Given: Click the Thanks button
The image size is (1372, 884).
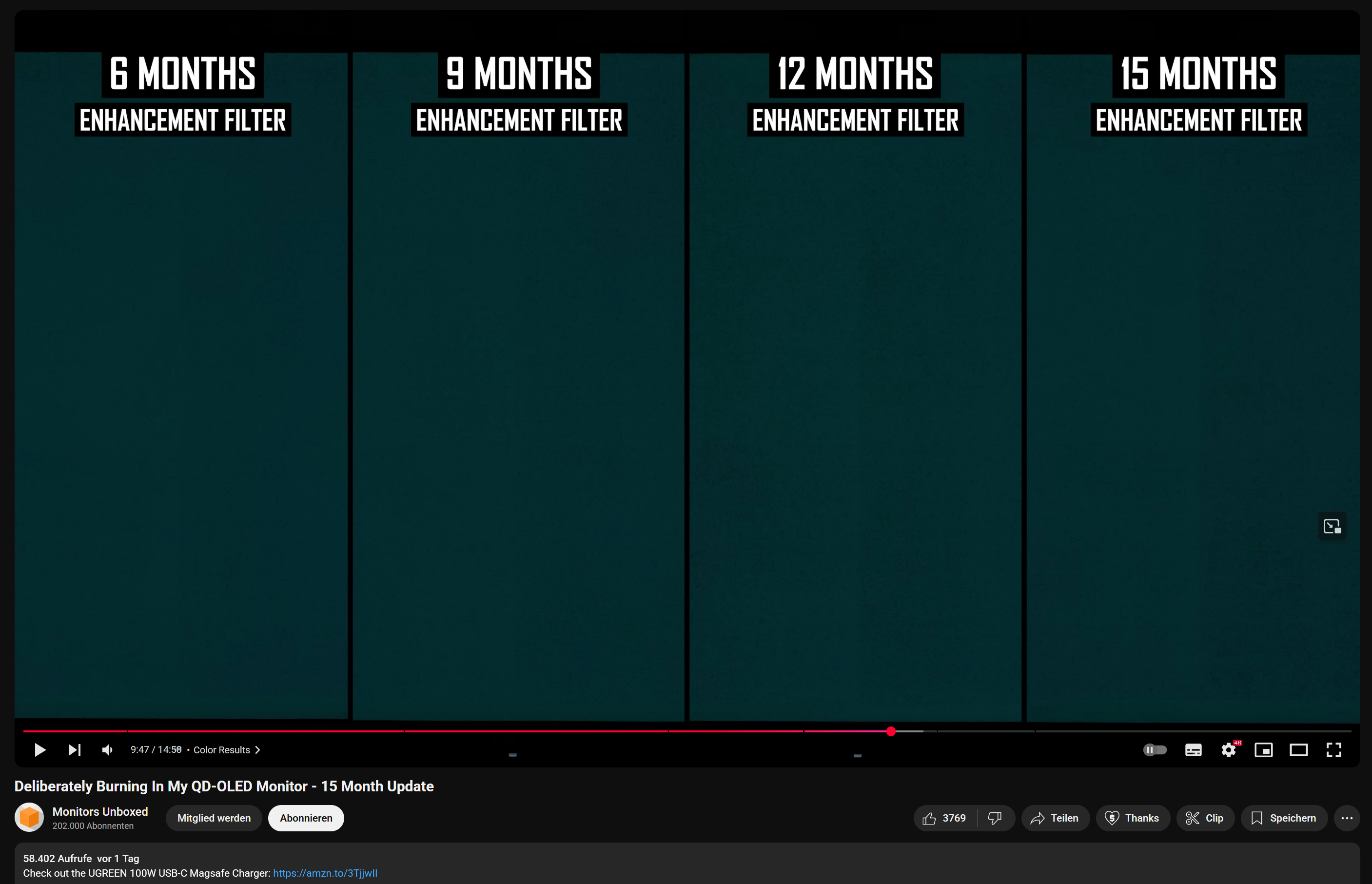Looking at the screenshot, I should pos(1132,818).
